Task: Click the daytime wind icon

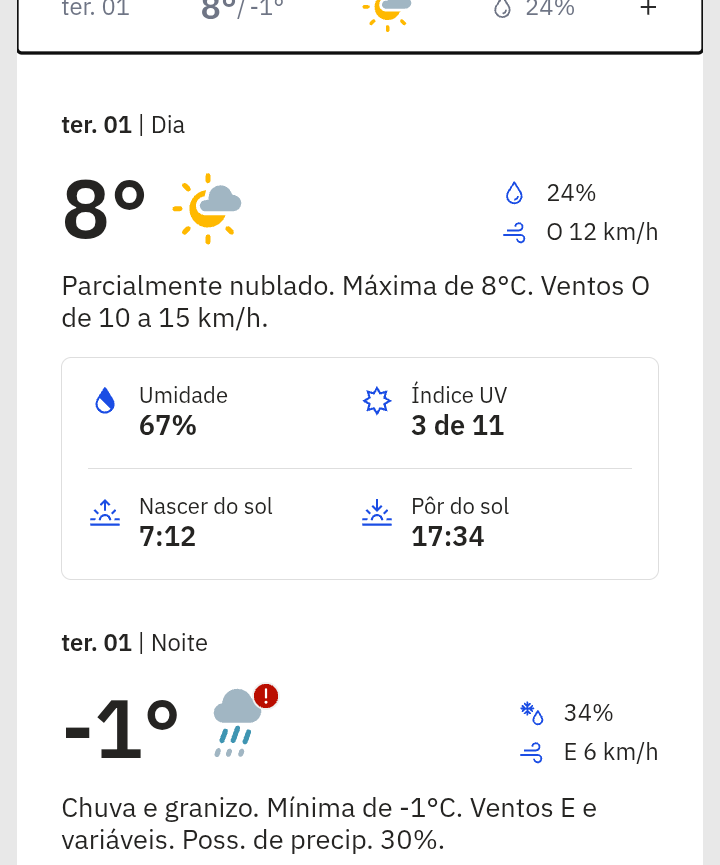Action: pos(514,233)
